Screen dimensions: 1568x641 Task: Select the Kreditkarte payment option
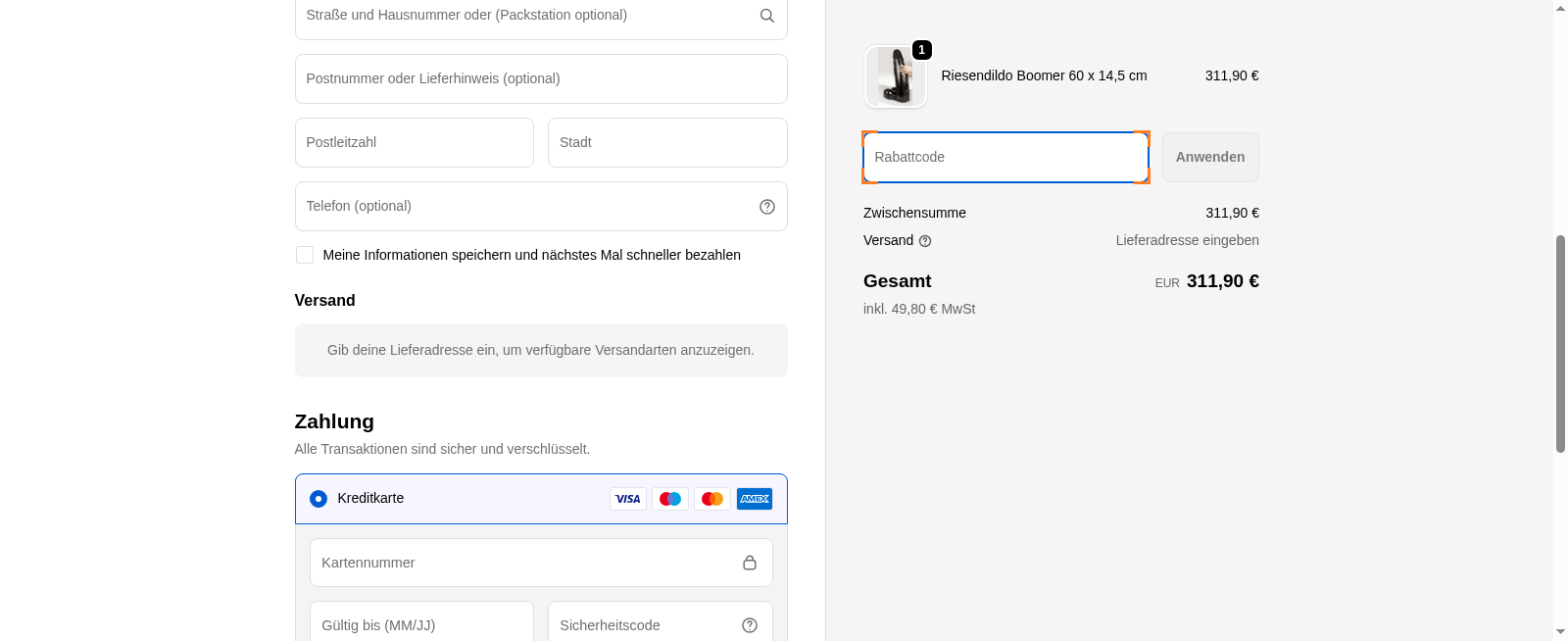[x=318, y=499]
